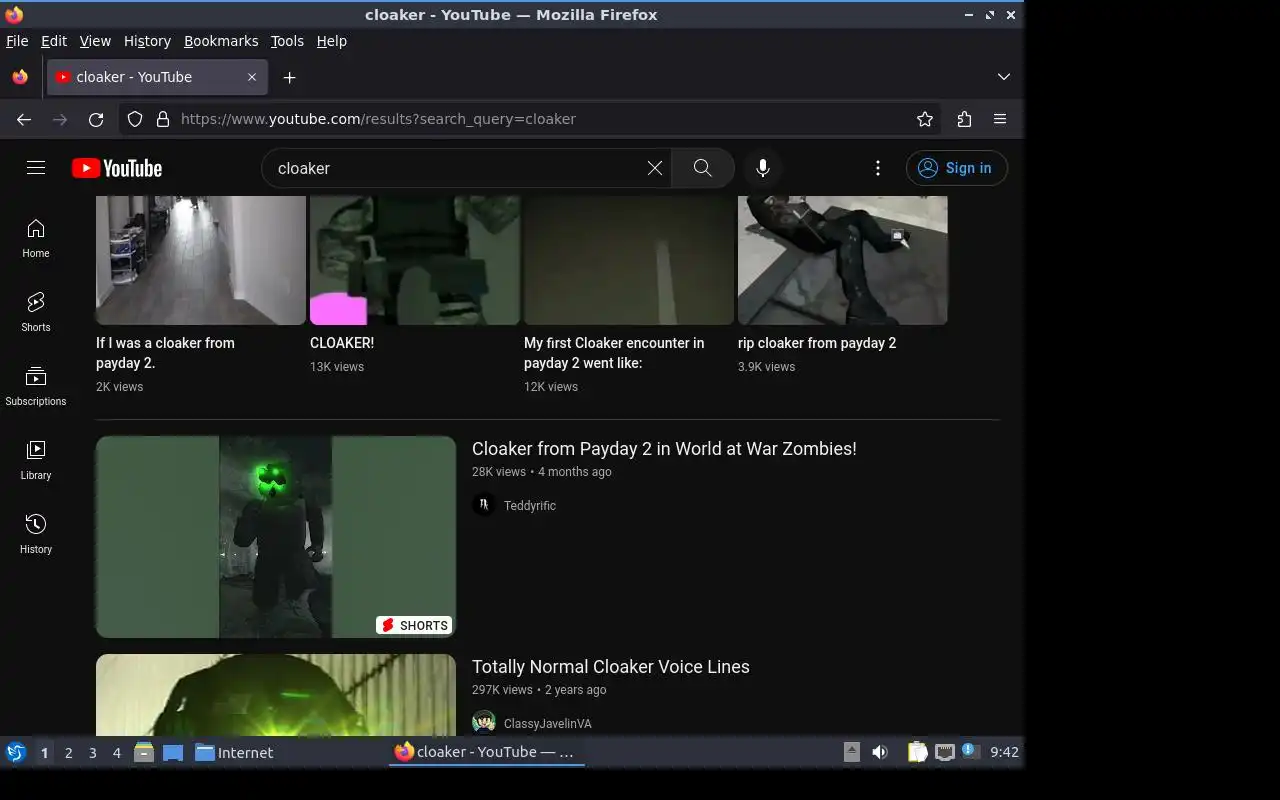Open YouTube settings three-dot menu
This screenshot has width=1280, height=800.
coord(878,168)
